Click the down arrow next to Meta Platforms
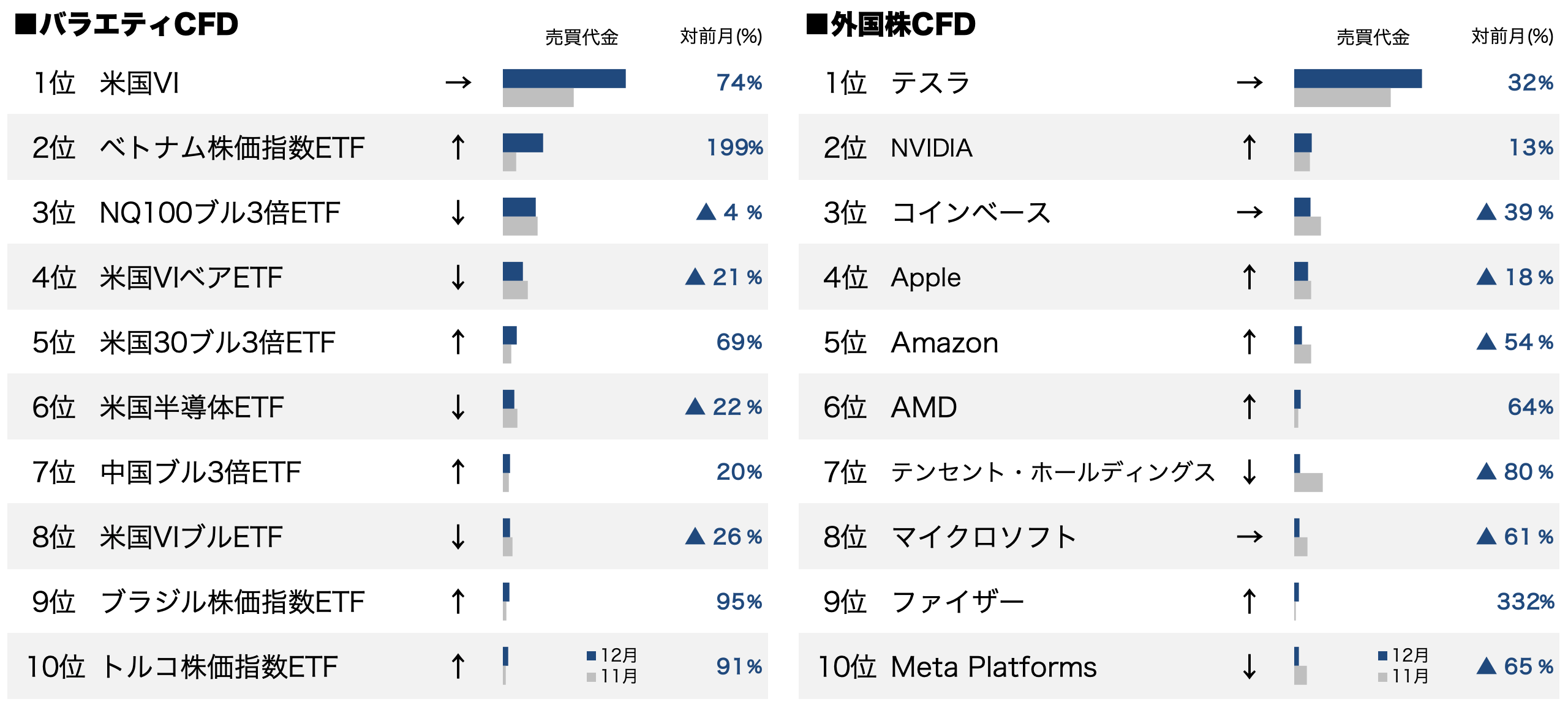 click(x=1249, y=667)
